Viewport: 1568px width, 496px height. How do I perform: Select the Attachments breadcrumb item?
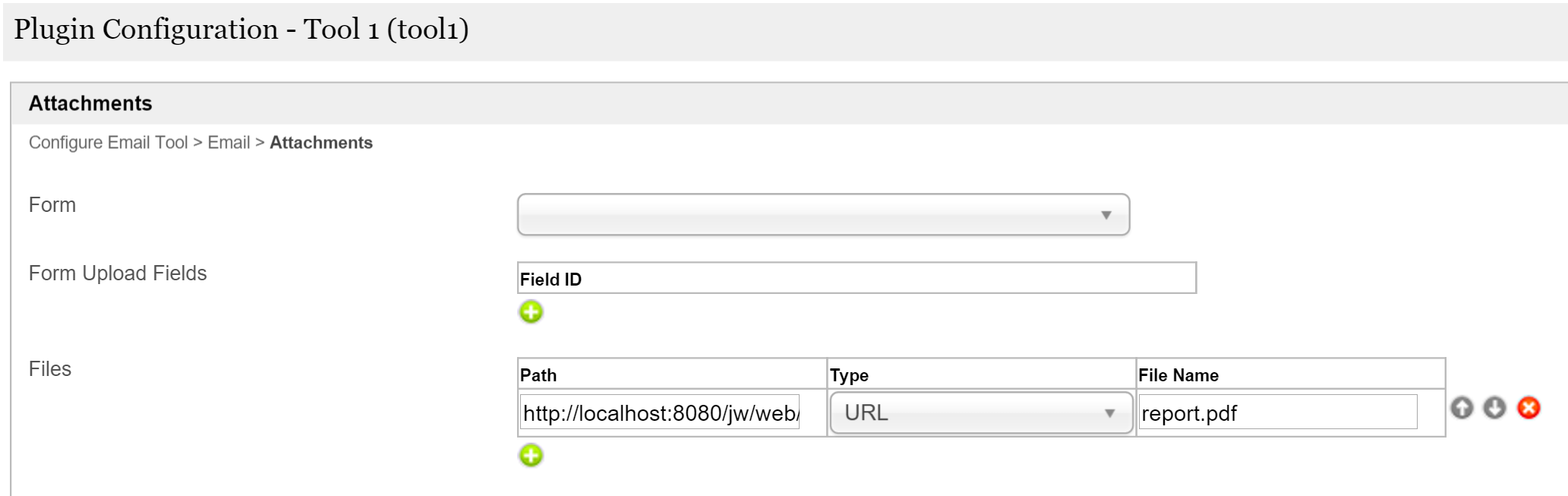tap(321, 143)
